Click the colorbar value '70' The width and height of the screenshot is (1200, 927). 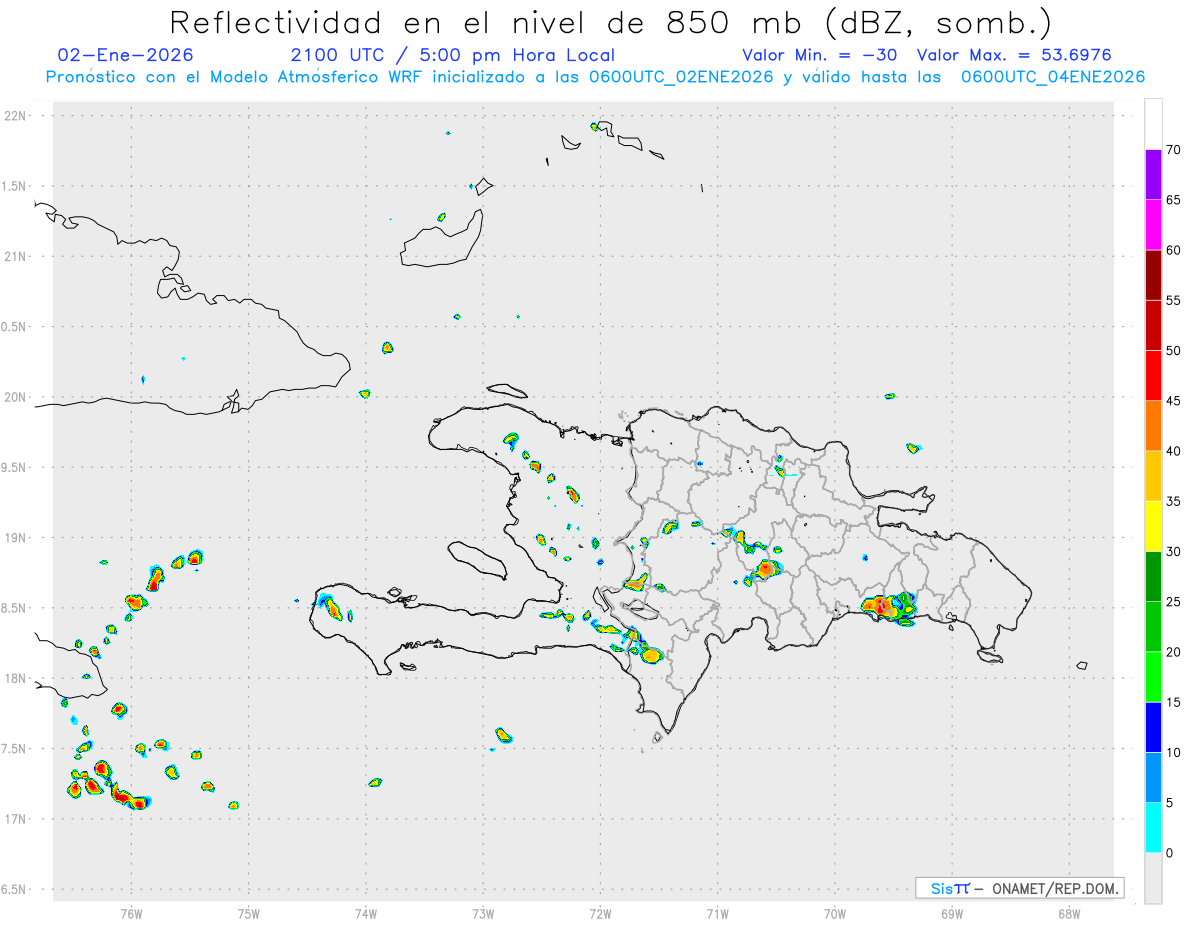point(1174,150)
